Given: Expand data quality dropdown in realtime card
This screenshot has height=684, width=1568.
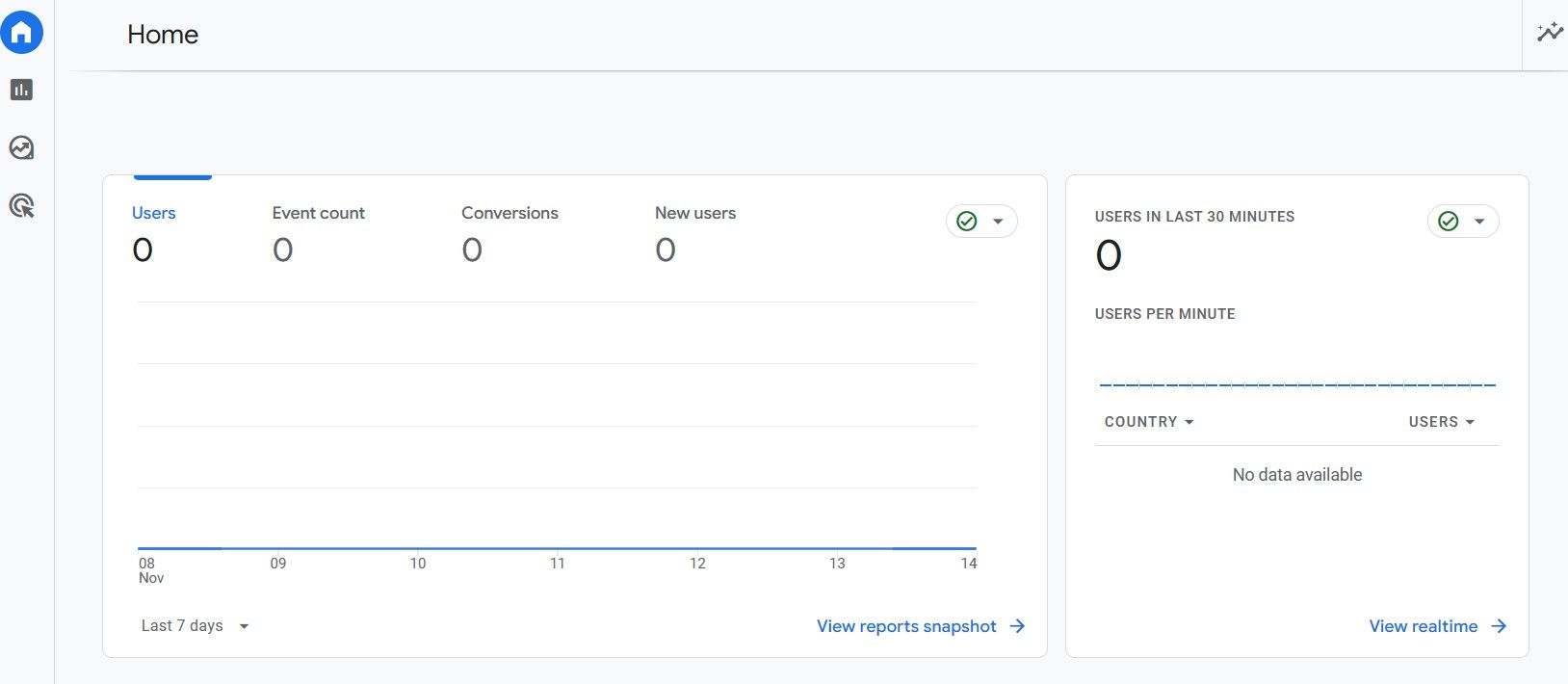Looking at the screenshot, I should click(1479, 222).
